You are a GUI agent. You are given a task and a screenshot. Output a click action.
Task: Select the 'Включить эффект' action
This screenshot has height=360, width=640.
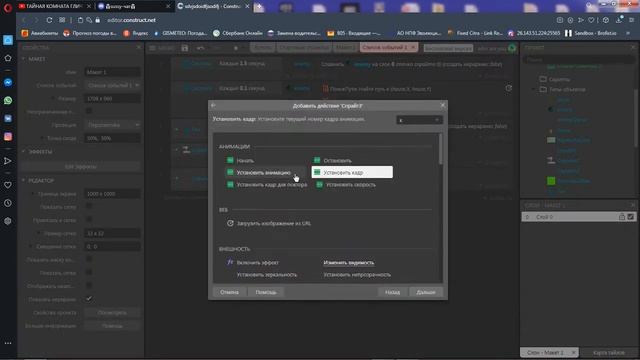pyautogui.click(x=253, y=262)
